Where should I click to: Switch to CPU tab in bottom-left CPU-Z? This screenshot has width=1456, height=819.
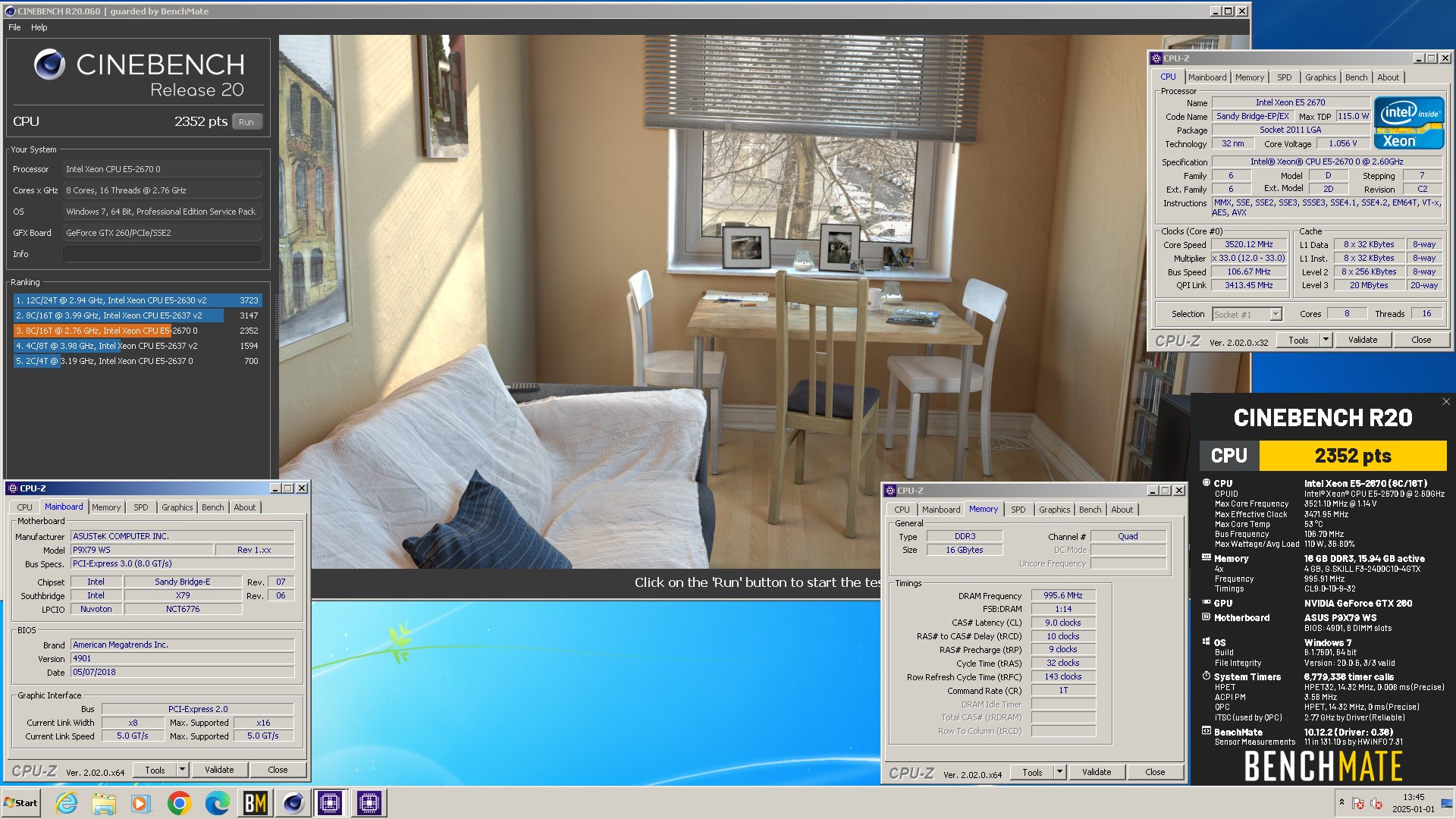click(x=24, y=507)
